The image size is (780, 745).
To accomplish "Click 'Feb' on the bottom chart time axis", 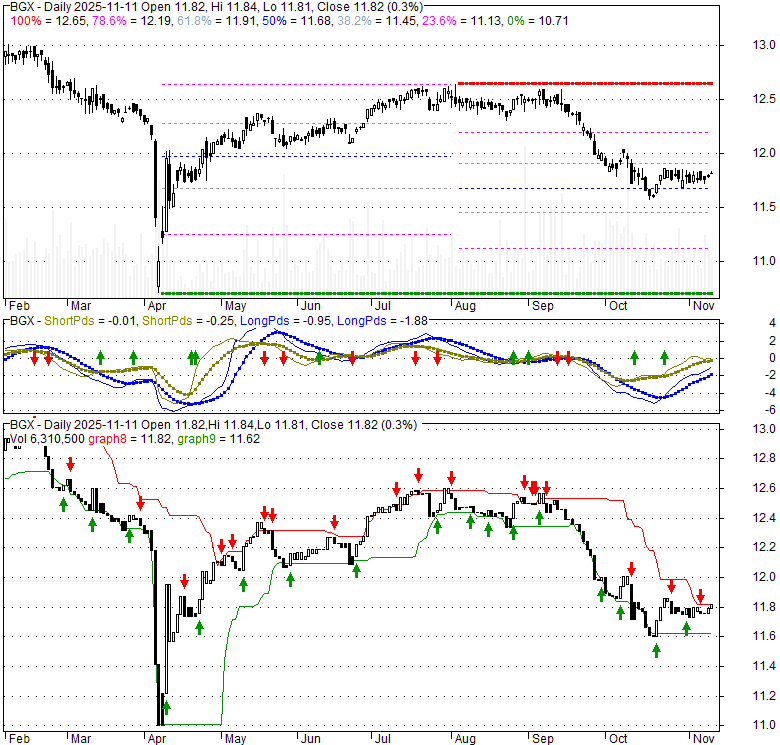I will [x=19, y=739].
